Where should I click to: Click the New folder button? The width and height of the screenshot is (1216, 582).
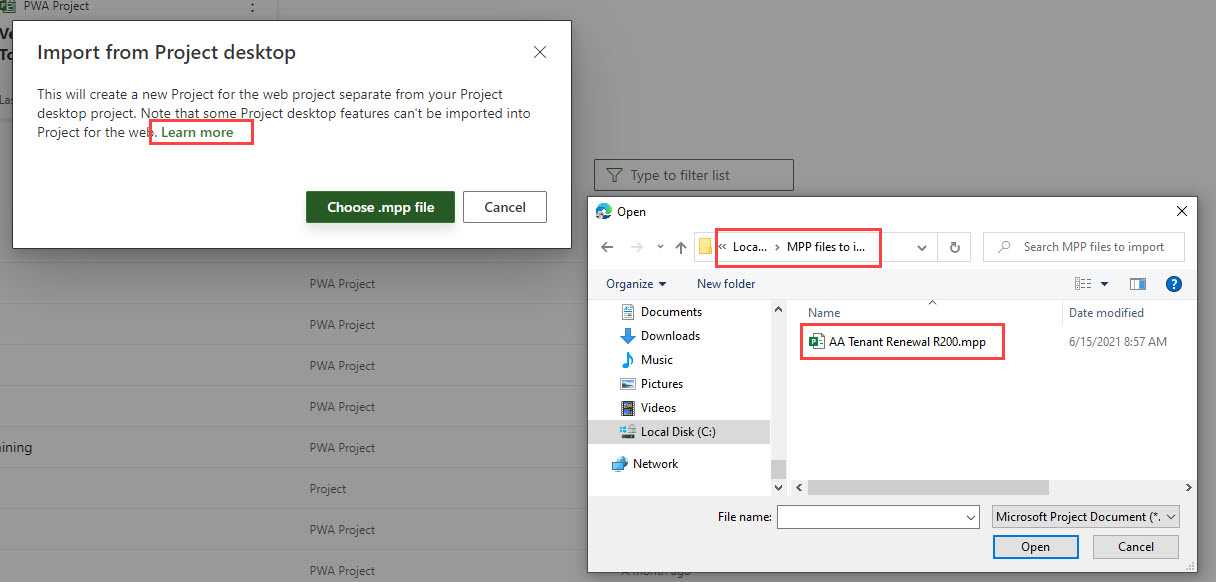pyautogui.click(x=726, y=284)
